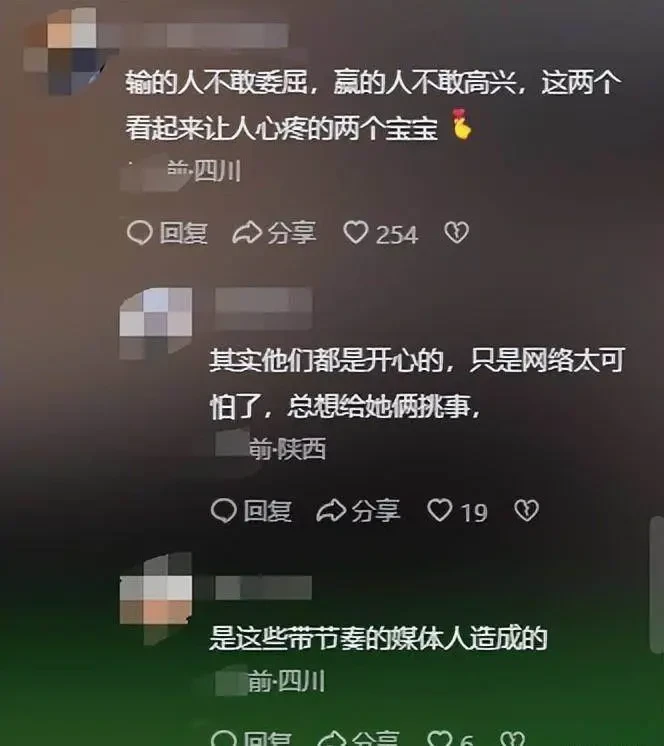The image size is (664, 746).
Task: Share the top comment about 两个宝宝
Action: coord(274,233)
